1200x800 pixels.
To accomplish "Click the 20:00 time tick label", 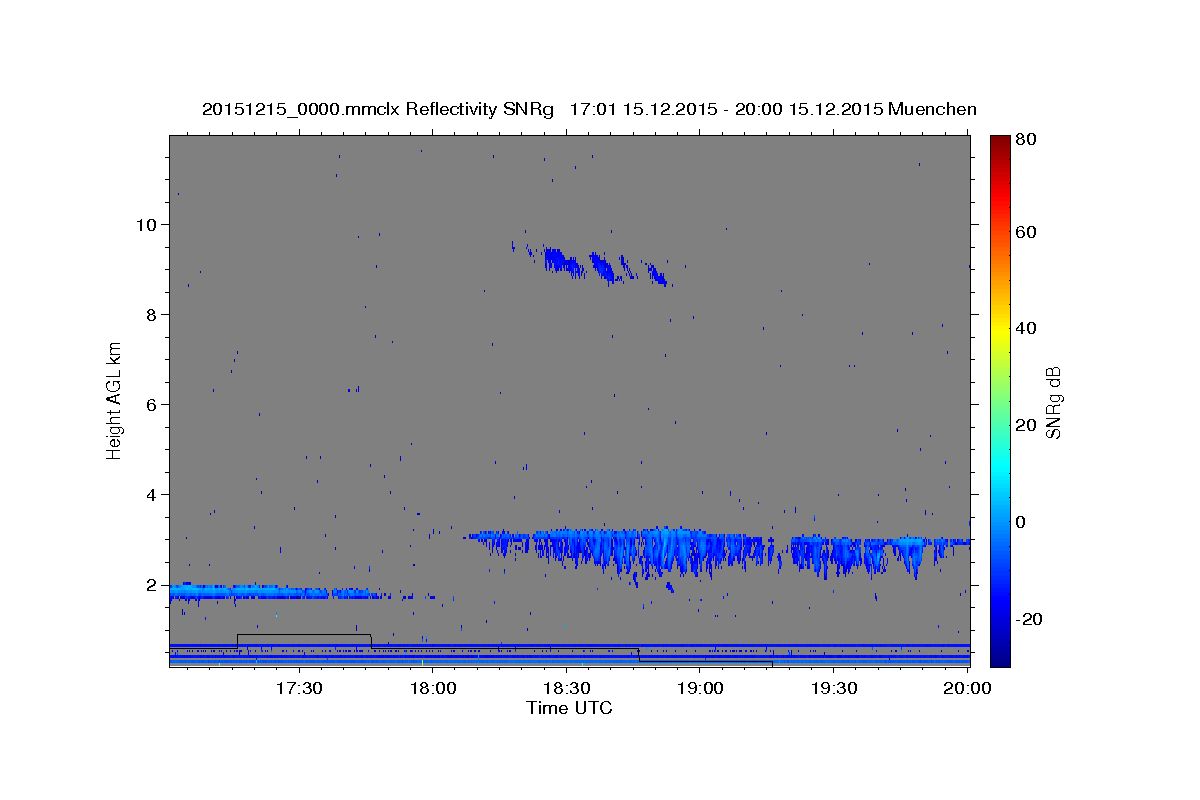I will (x=967, y=689).
